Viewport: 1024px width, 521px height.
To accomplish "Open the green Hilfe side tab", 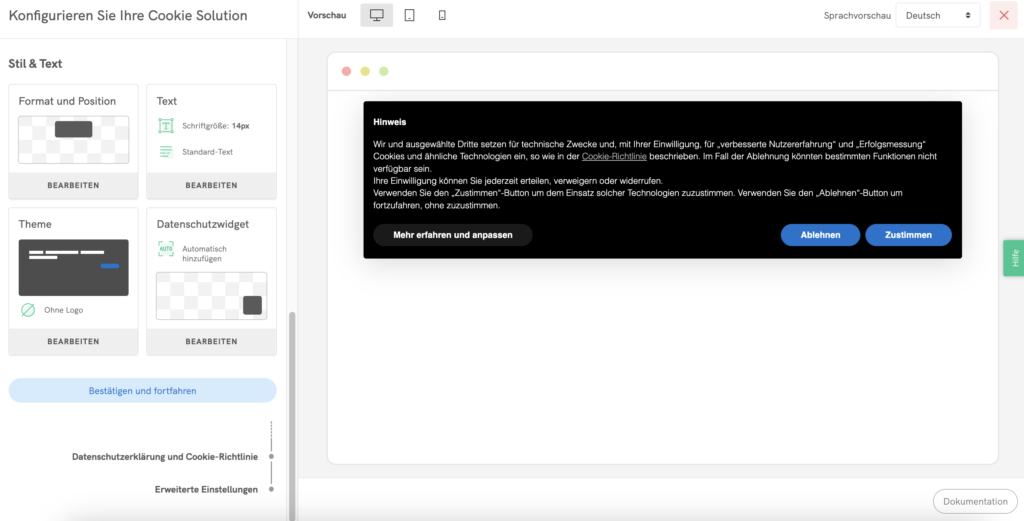I will tap(1014, 258).
